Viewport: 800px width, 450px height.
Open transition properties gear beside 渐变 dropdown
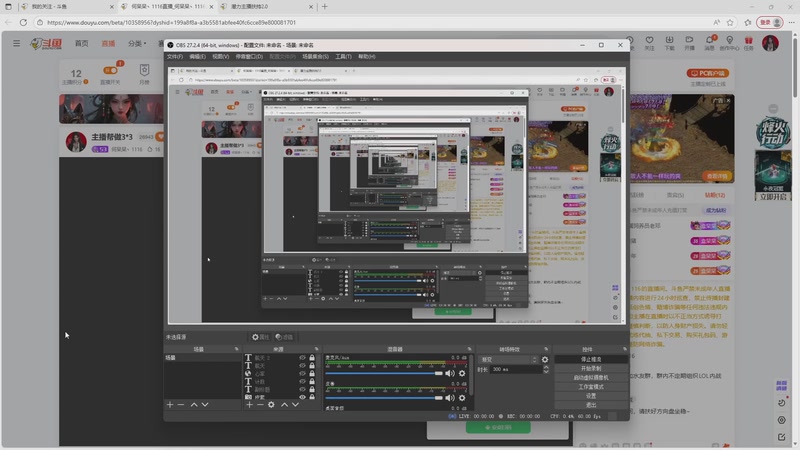(x=545, y=360)
